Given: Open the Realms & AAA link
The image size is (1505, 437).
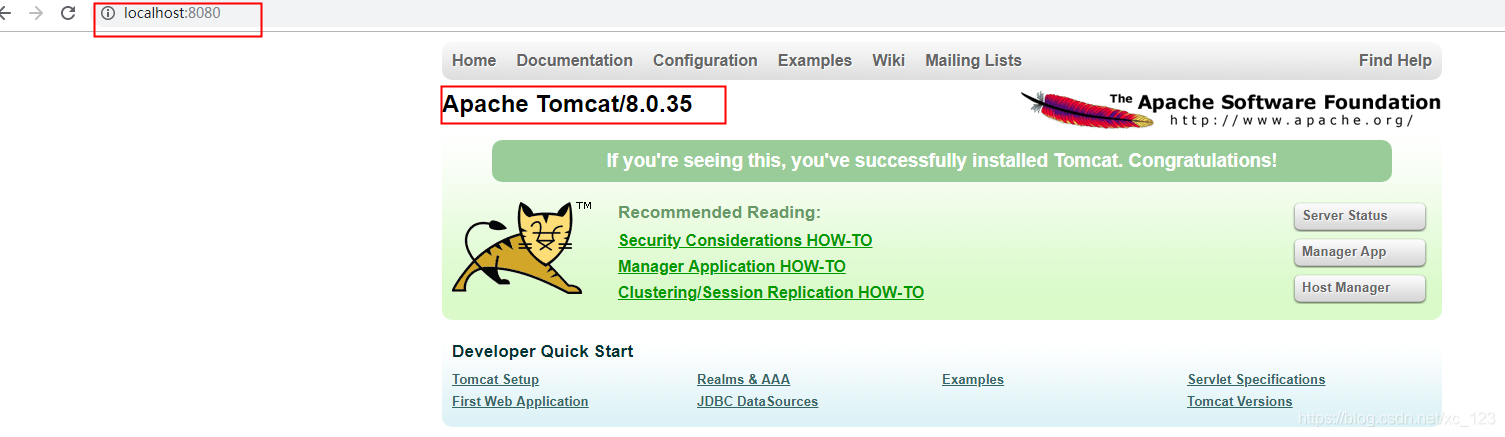Looking at the screenshot, I should point(743,379).
